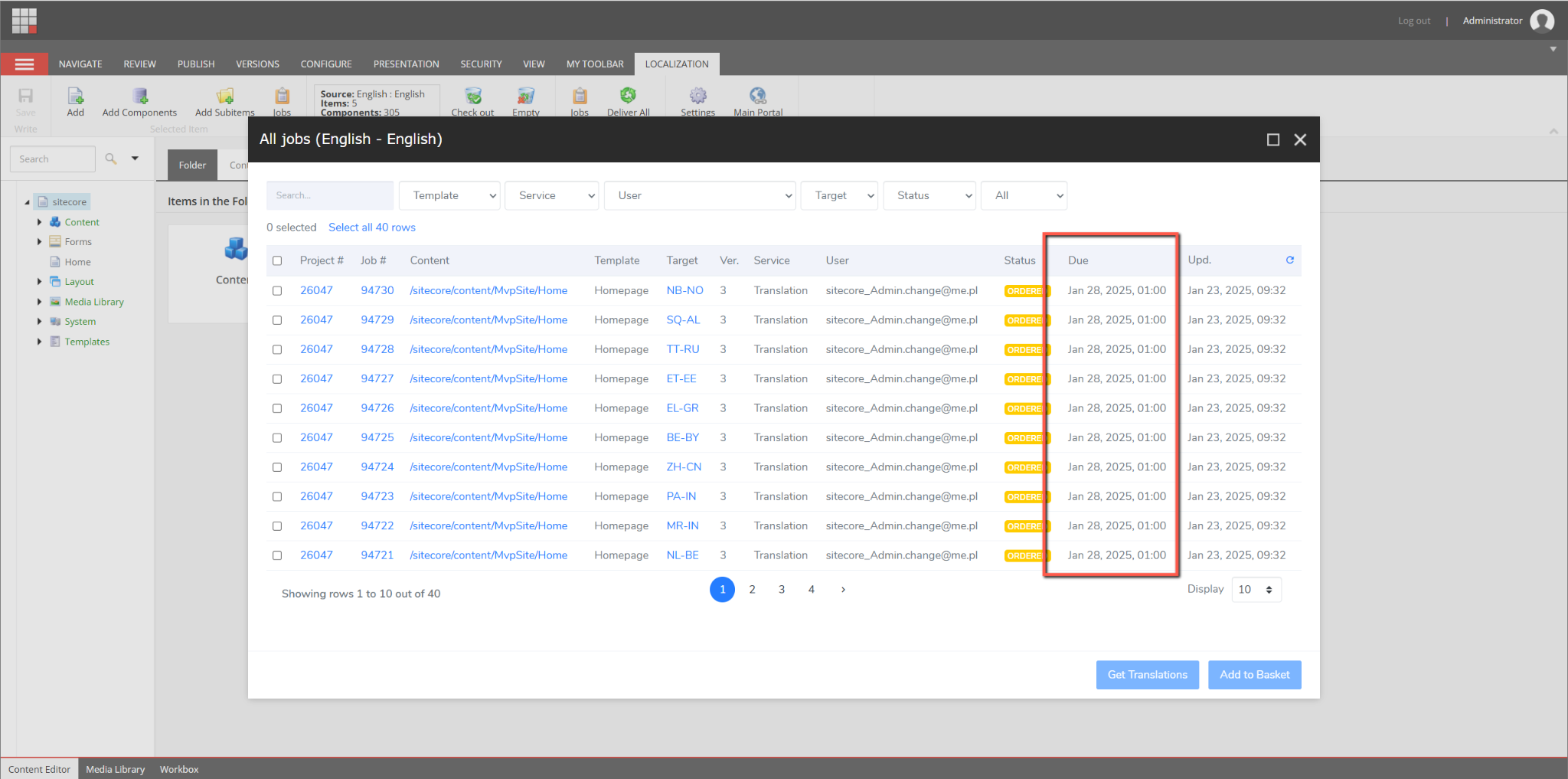The width and height of the screenshot is (1568, 779).
Task: Click the search magnifier icon
Action: tap(111, 159)
